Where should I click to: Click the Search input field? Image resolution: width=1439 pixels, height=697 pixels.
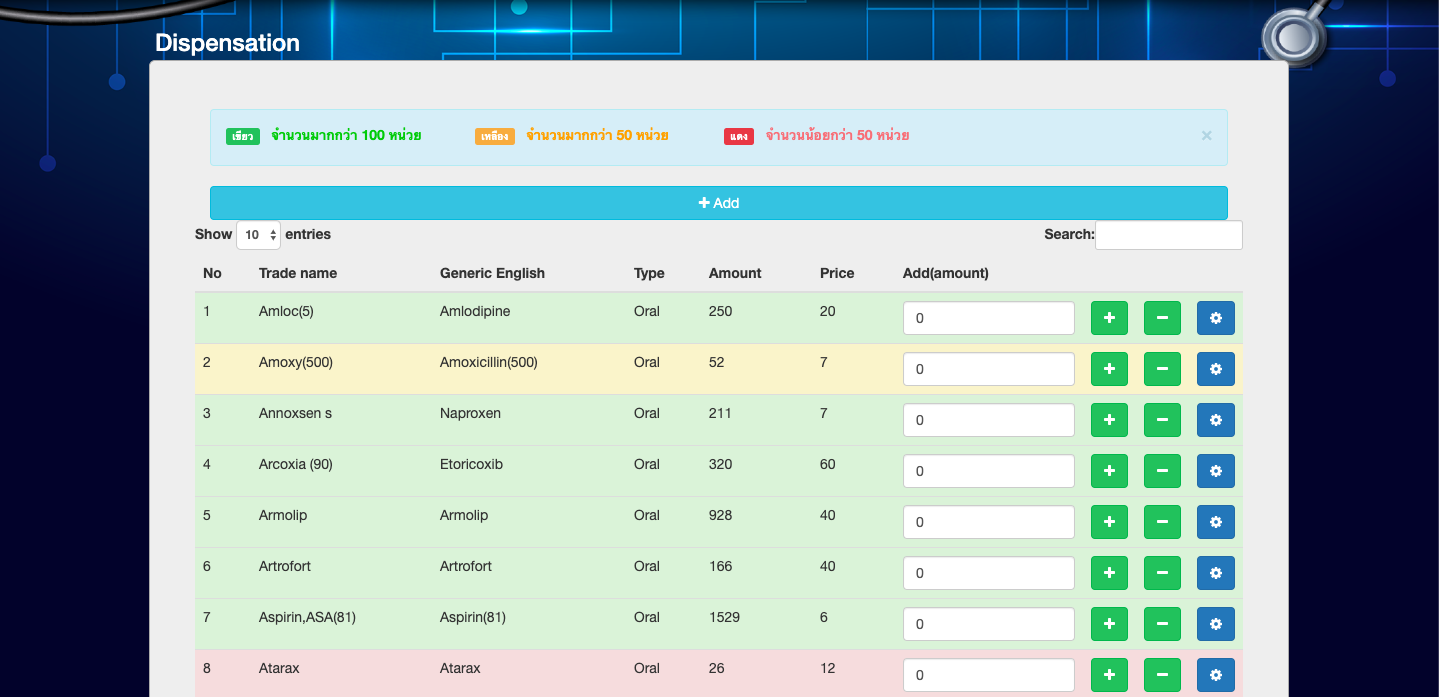coord(1168,235)
